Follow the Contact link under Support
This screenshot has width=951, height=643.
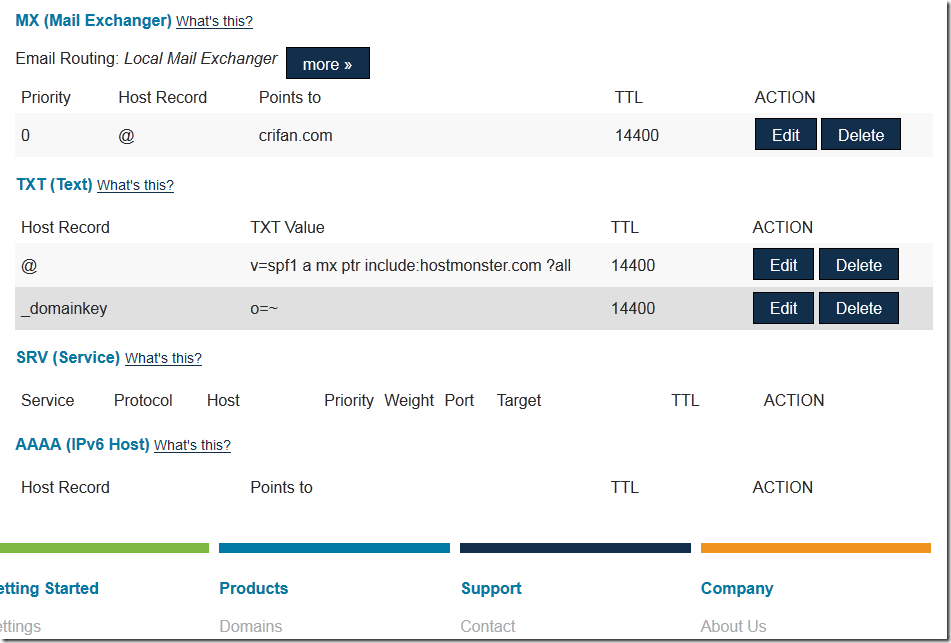488,626
